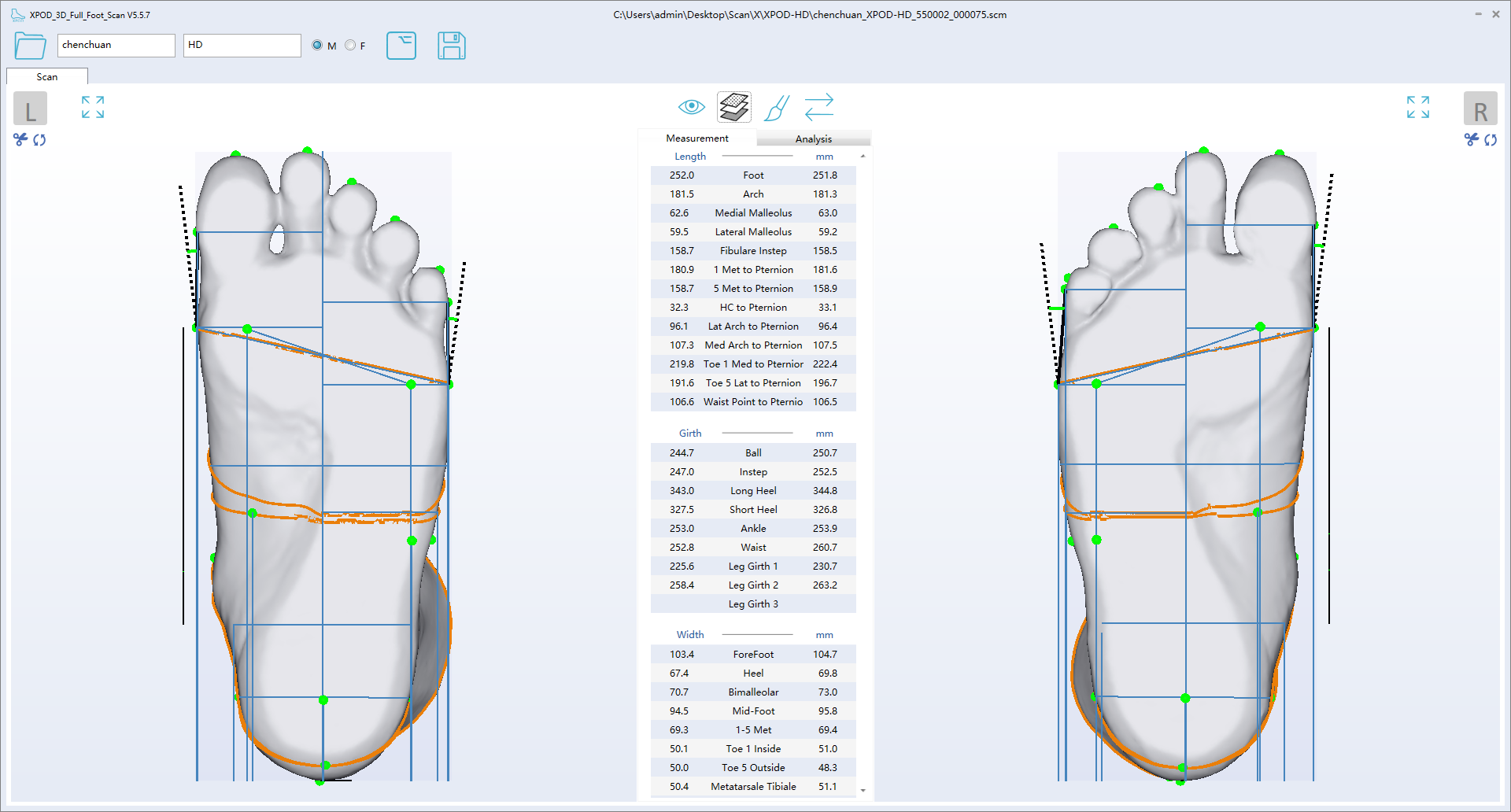Expand the left foot view to fullscreen
The image size is (1511, 812).
pos(93,107)
